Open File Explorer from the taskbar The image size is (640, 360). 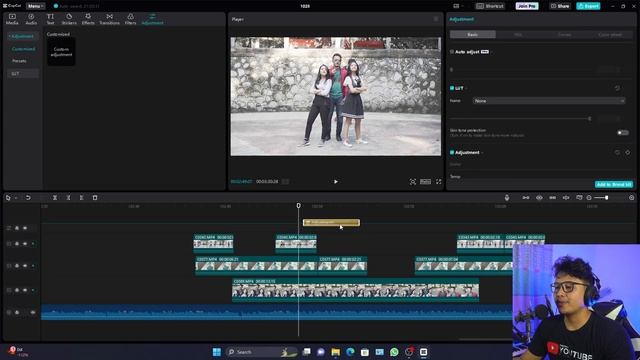point(336,352)
